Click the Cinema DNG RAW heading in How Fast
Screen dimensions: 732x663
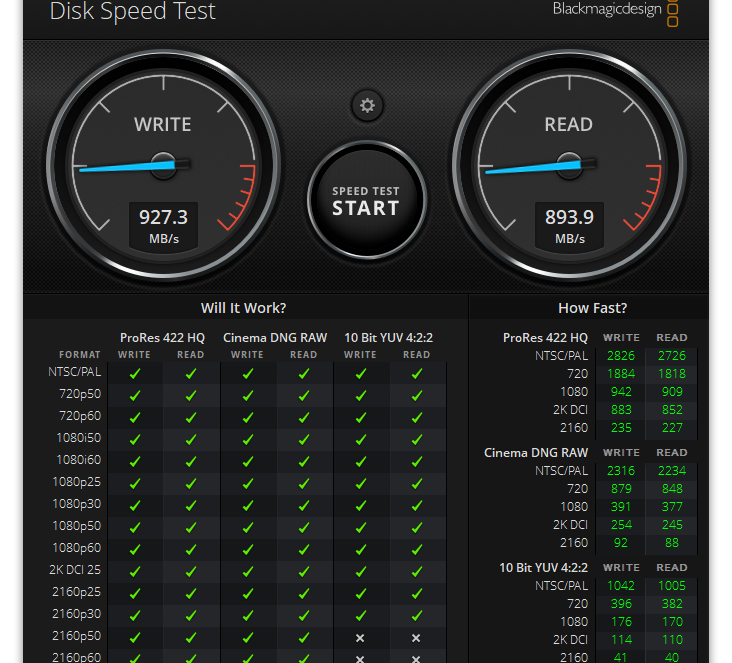[x=536, y=453]
